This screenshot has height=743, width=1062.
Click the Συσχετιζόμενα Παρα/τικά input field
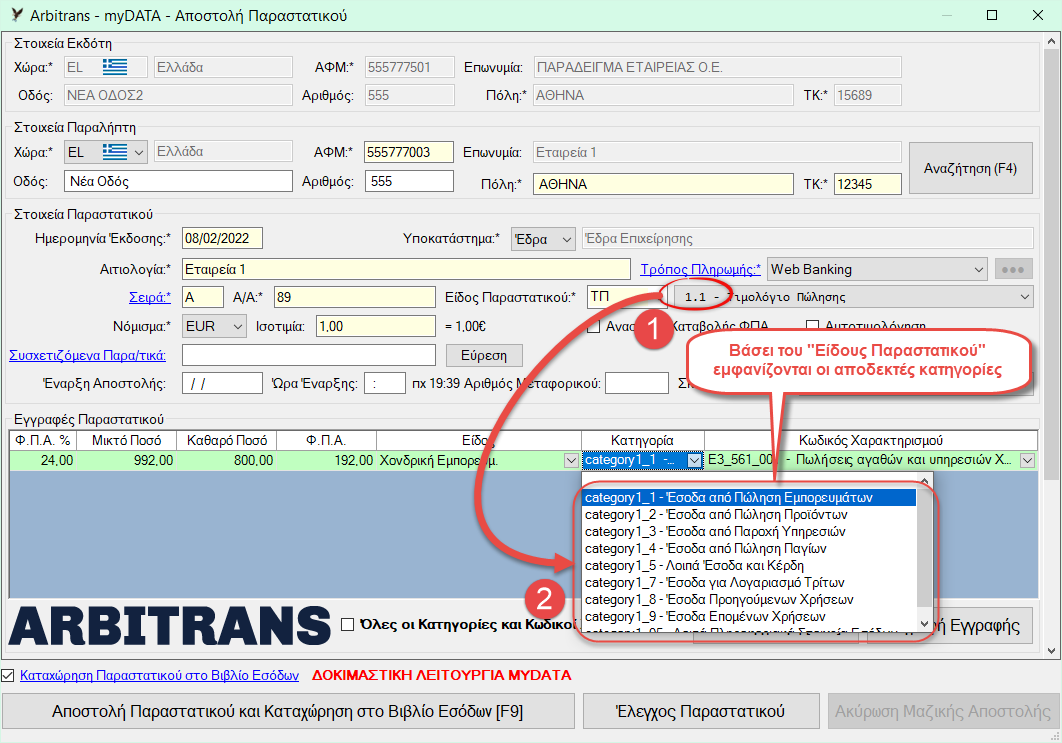(x=309, y=355)
